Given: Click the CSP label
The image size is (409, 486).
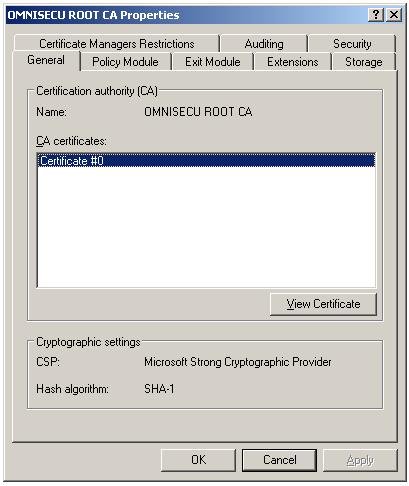Looking at the screenshot, I should [48, 362].
